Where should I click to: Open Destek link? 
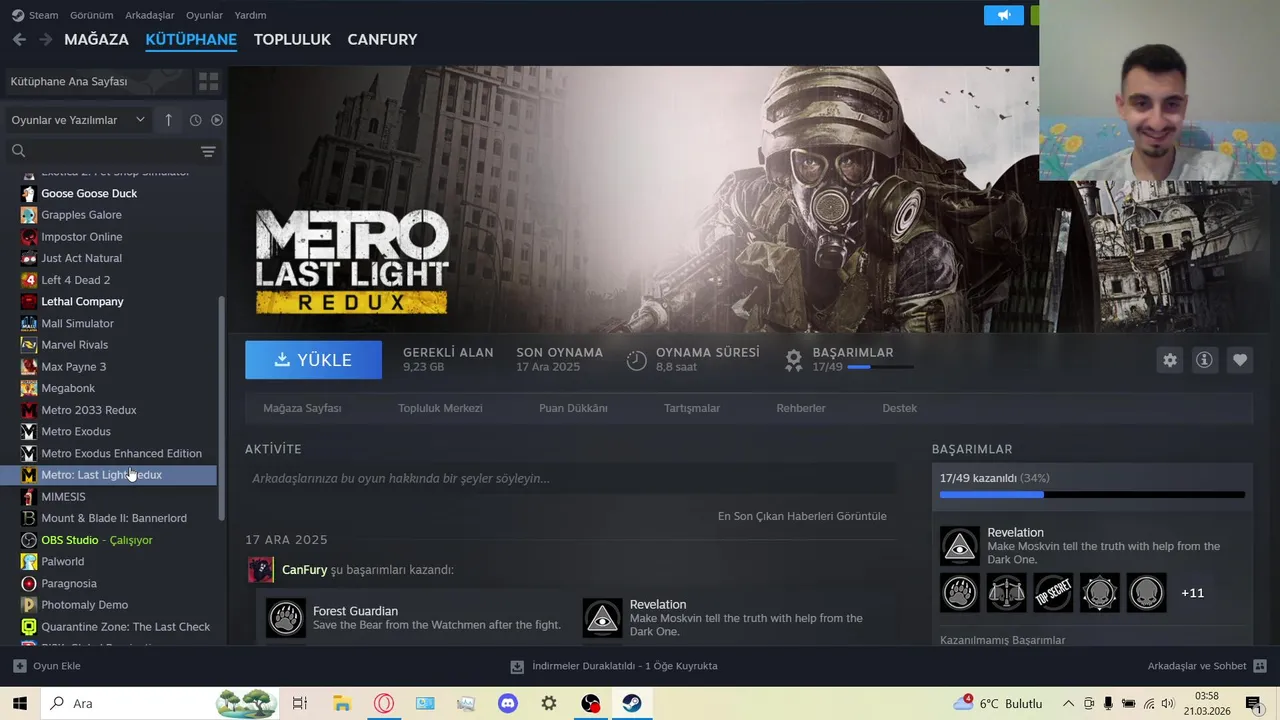point(899,408)
